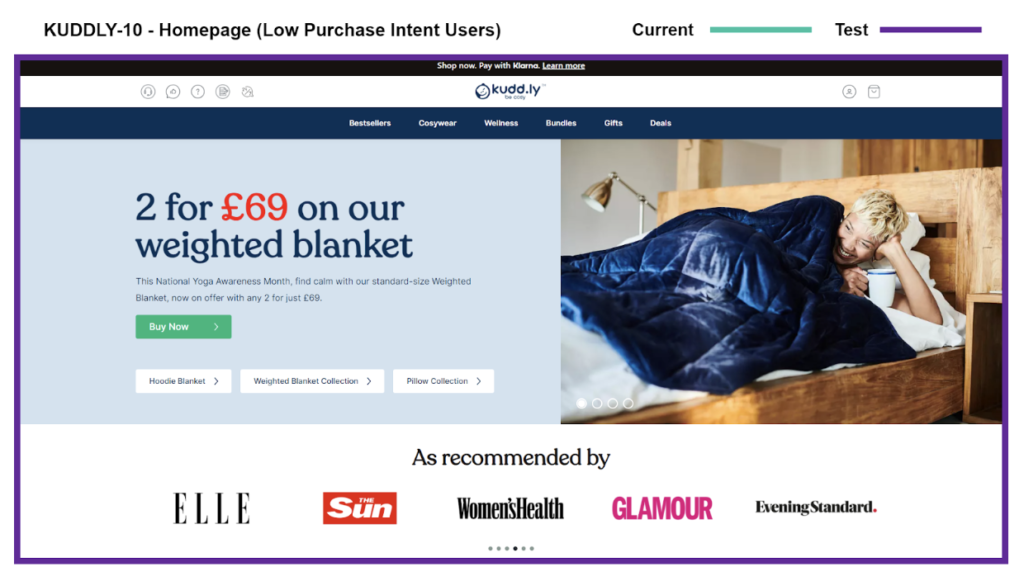Click the green Buy Now button
1024x581 pixels.
pyautogui.click(x=184, y=327)
